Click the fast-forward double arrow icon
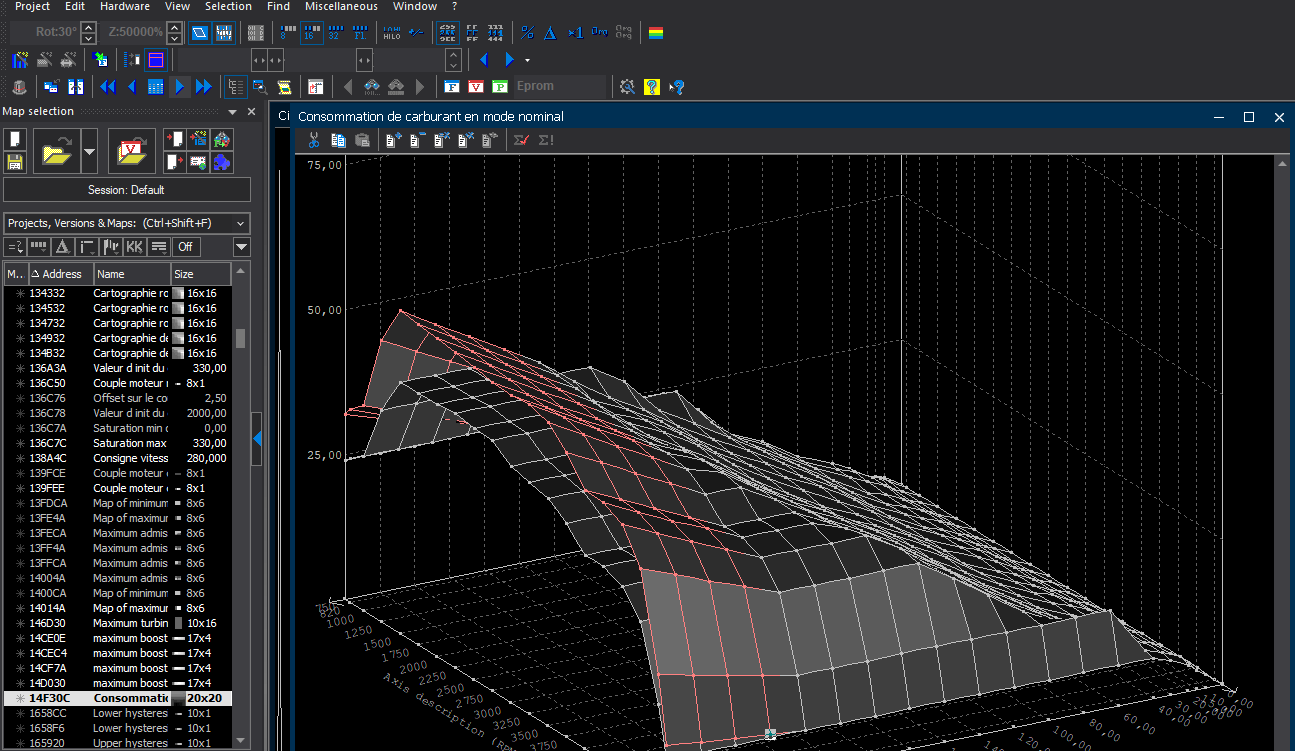Image resolution: width=1295 pixels, height=751 pixels. (x=204, y=87)
